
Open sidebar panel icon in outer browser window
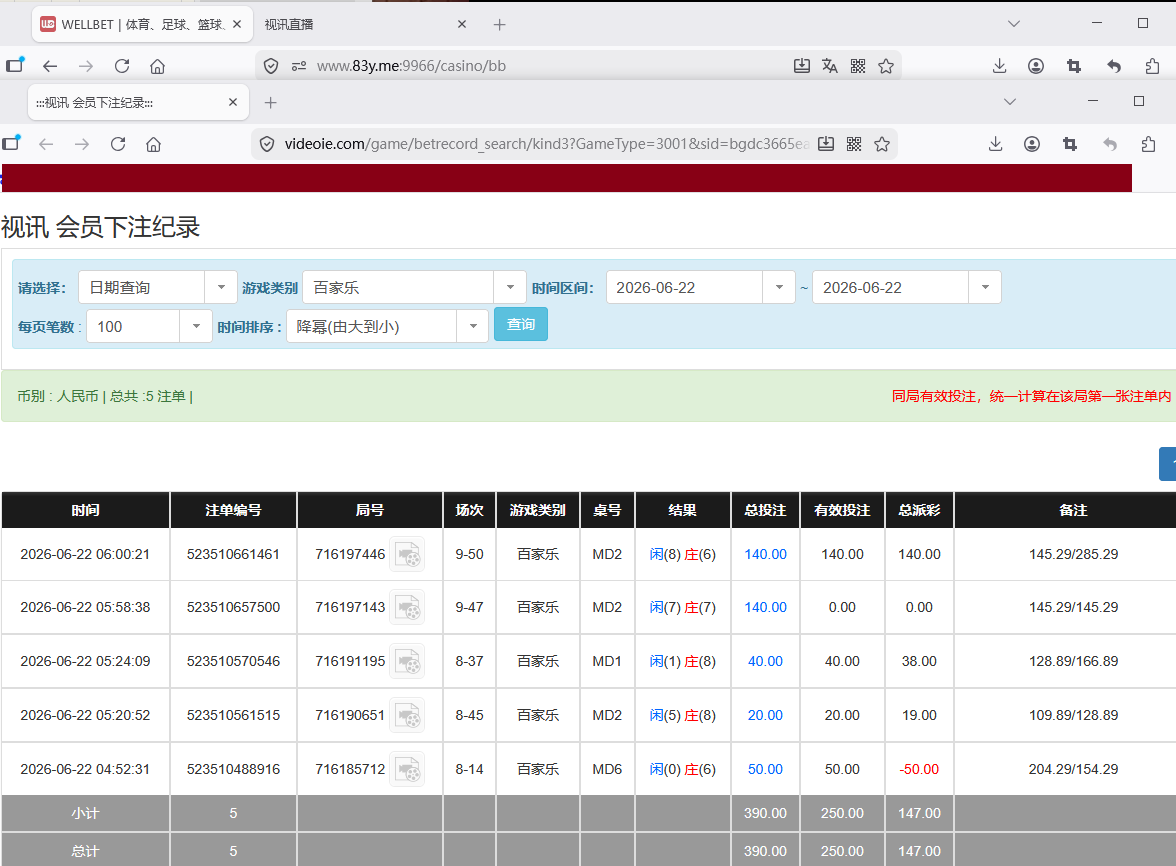coord(14,65)
